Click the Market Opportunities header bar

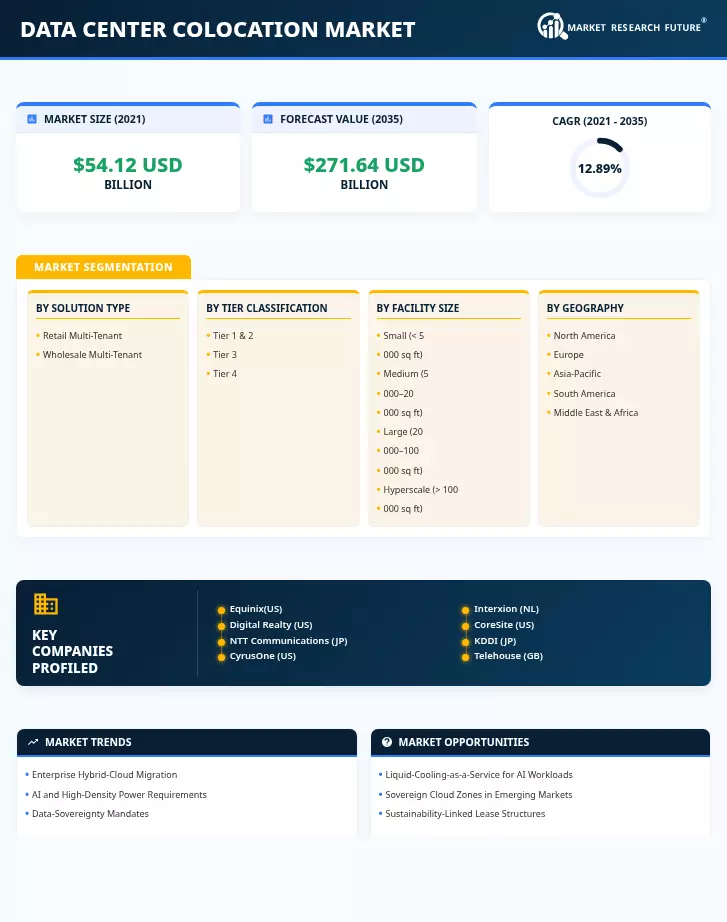tap(540, 742)
